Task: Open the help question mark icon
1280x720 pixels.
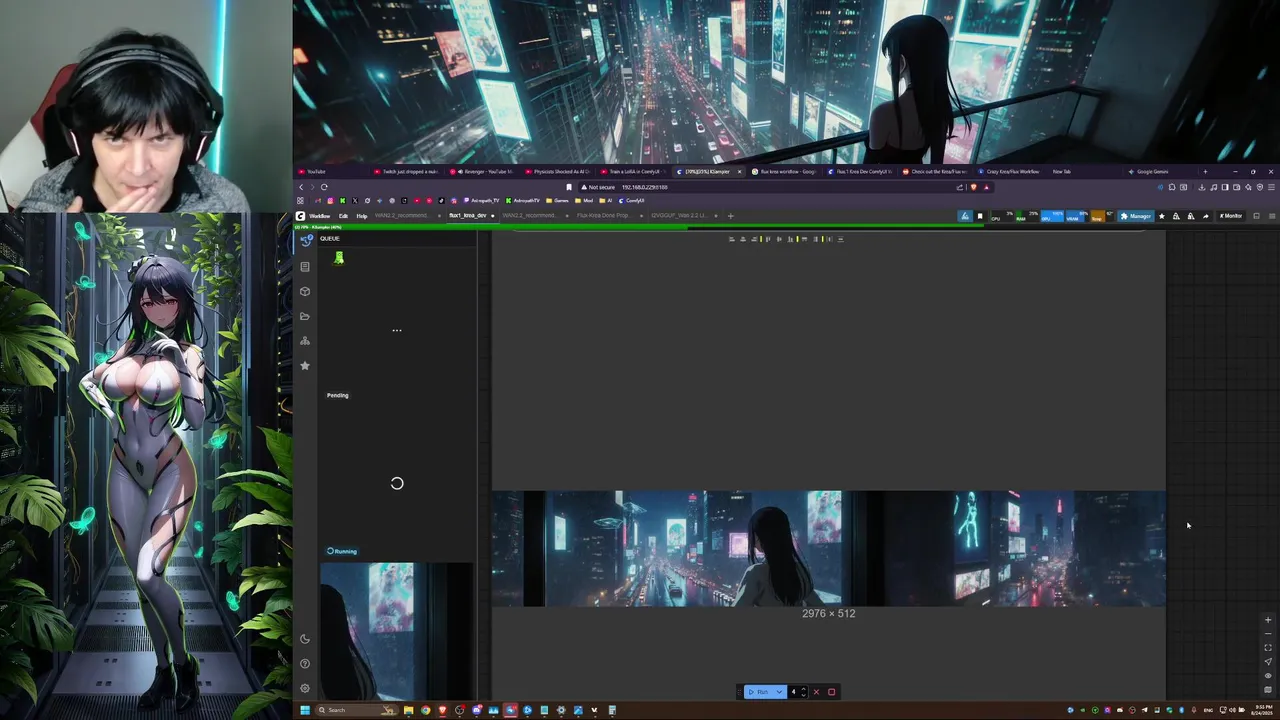Action: [305, 663]
